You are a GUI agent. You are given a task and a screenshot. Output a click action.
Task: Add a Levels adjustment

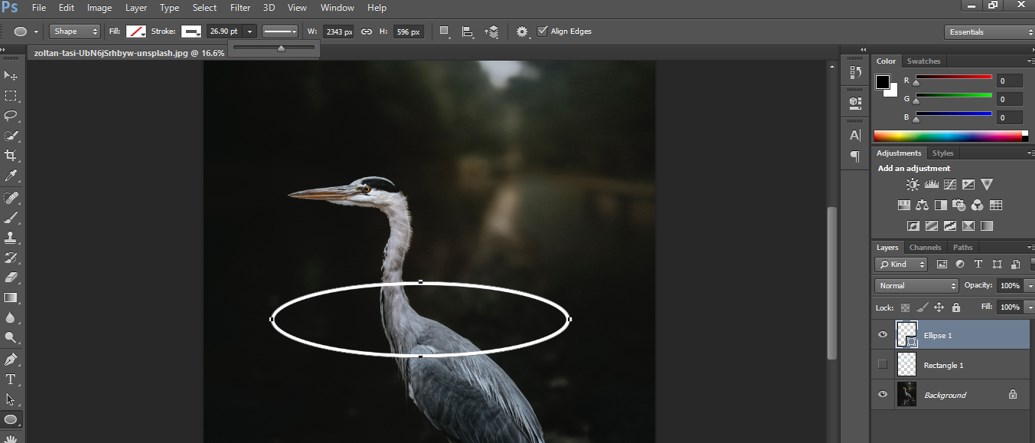tap(931, 184)
